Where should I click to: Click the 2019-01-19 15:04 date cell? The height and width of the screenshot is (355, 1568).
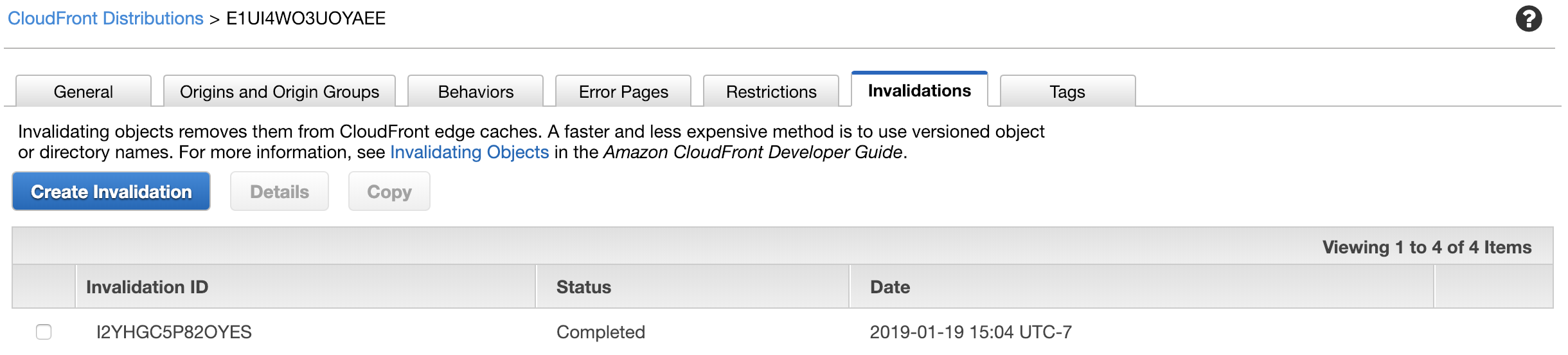pos(970,332)
